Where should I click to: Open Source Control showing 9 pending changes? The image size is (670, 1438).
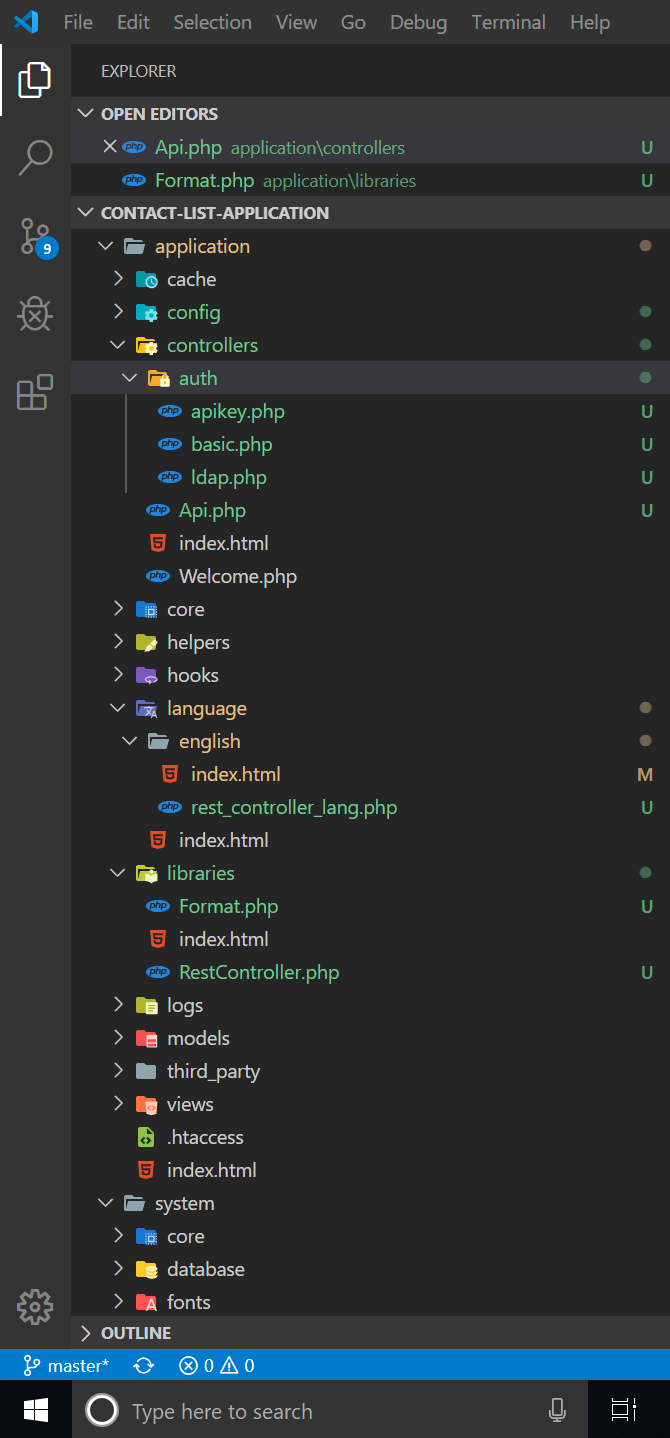pos(35,236)
